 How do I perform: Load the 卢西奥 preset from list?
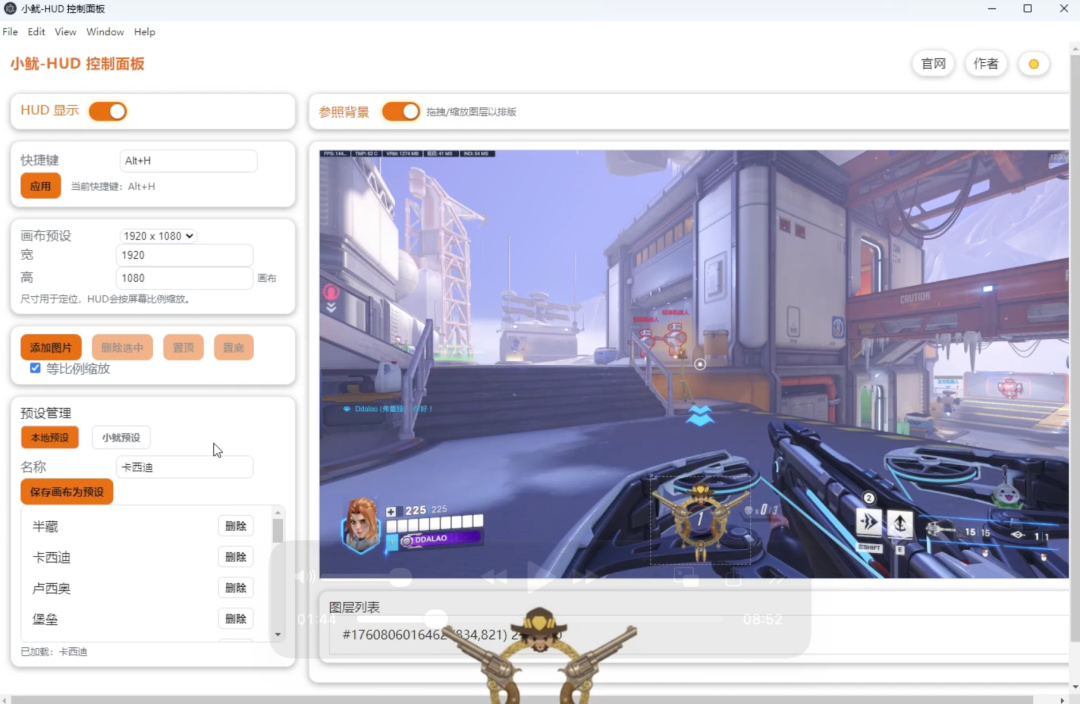pyautogui.click(x=52, y=588)
